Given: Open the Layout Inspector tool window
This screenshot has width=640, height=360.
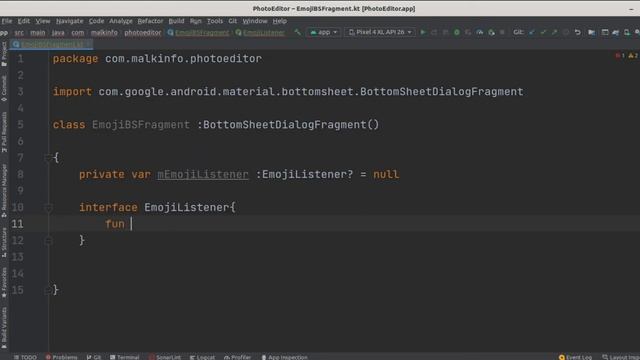Looking at the screenshot, I should point(620,357).
